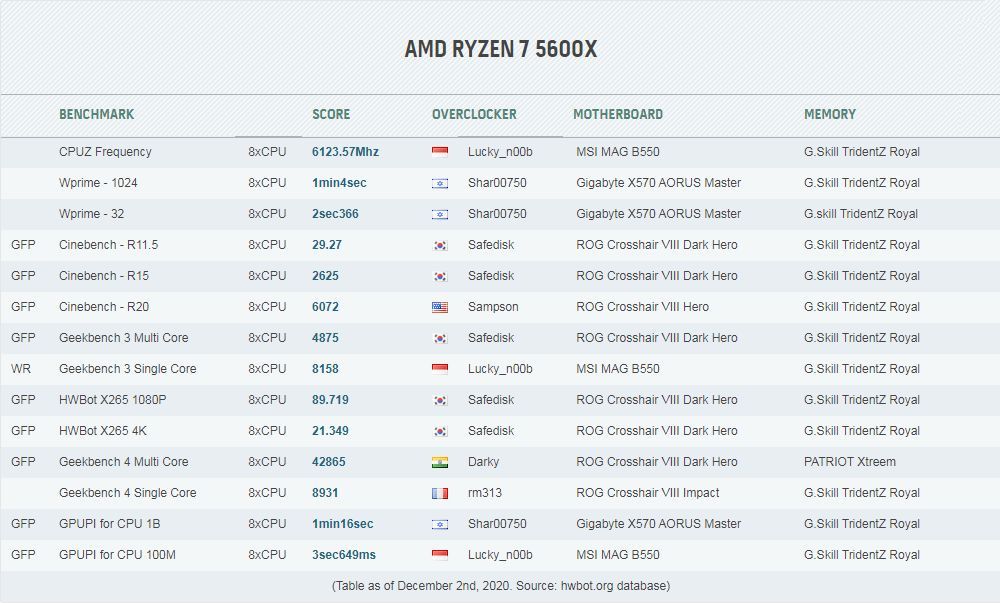Viewport: 1000px width, 603px height.
Task: Click the Korea flag in HWBot X265 1080P row
Action: point(440,400)
